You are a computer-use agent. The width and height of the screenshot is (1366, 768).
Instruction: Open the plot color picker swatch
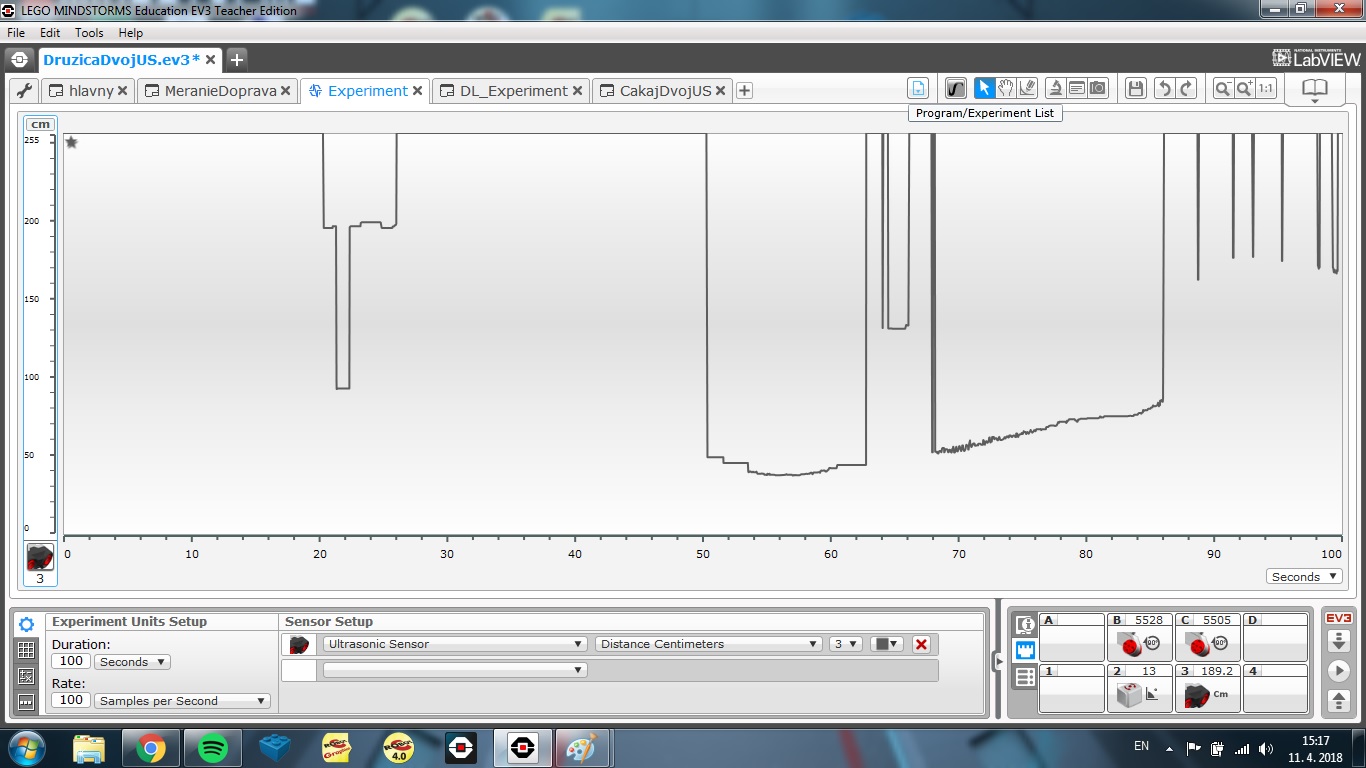point(887,644)
